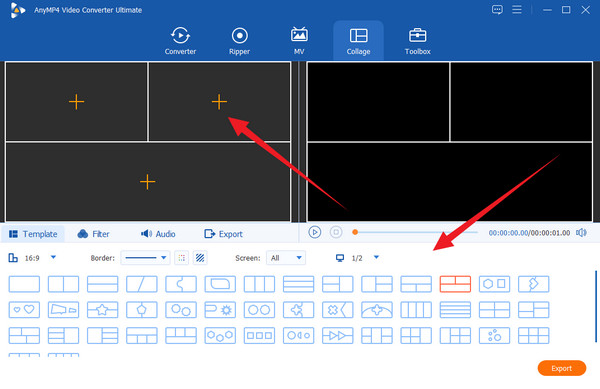The height and width of the screenshot is (389, 600).
Task: Expand the 1/2 display dropdown
Action: coord(377,257)
